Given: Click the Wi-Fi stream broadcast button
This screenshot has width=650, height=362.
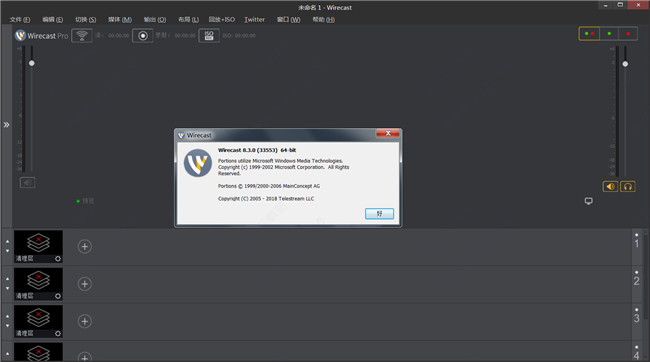Looking at the screenshot, I should coord(82,36).
